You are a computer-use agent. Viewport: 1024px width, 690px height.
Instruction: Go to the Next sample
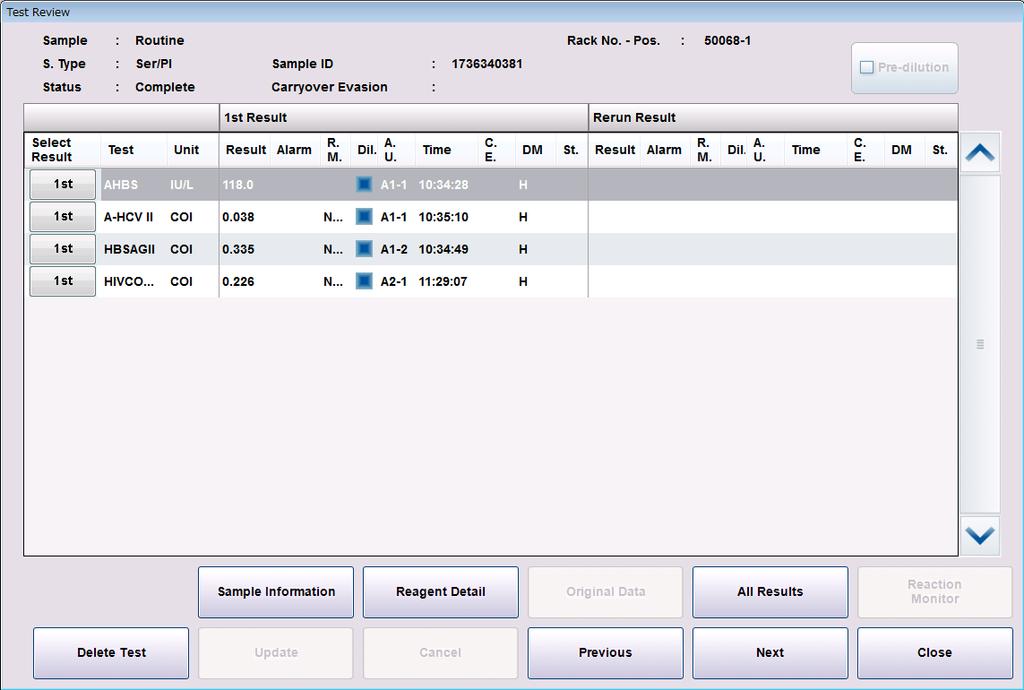tap(770, 653)
